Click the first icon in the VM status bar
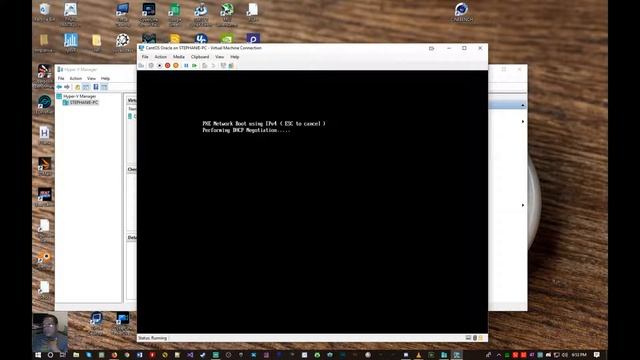This screenshot has height=360, width=640. [x=468, y=338]
